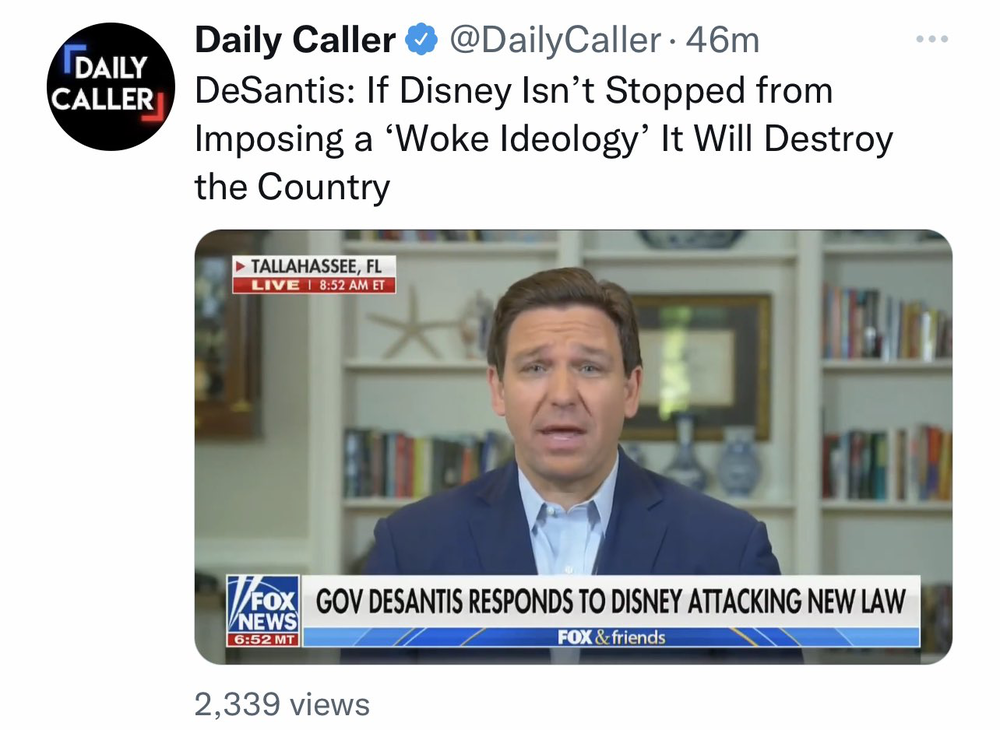This screenshot has width=1000, height=730.
Task: Click the 6:52 MT time label
Action: point(263,639)
